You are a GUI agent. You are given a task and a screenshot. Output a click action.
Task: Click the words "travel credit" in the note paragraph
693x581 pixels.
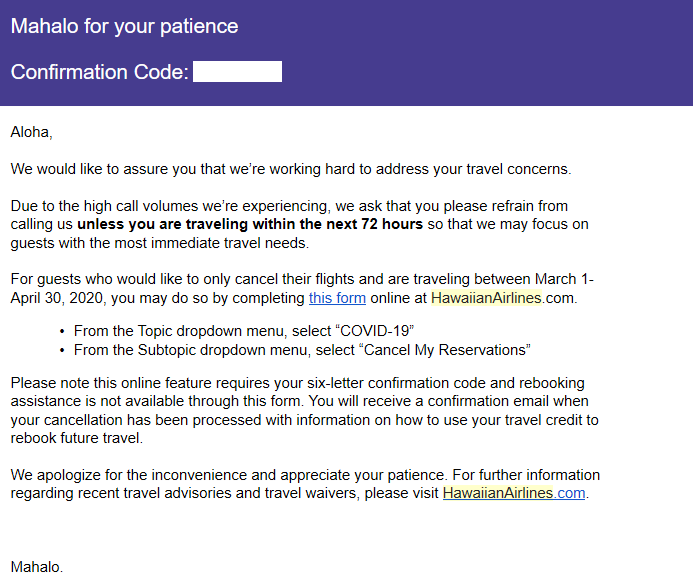click(x=545, y=420)
